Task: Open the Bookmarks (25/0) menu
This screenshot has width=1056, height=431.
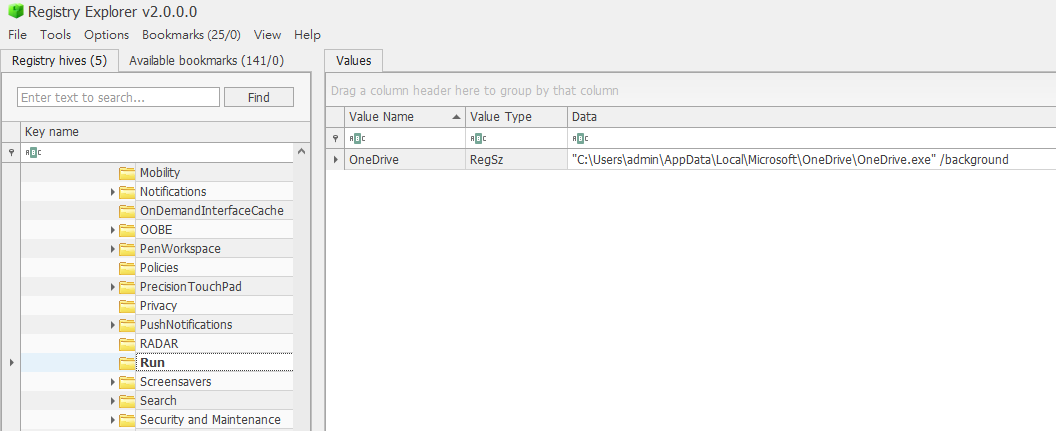Action: 191,34
